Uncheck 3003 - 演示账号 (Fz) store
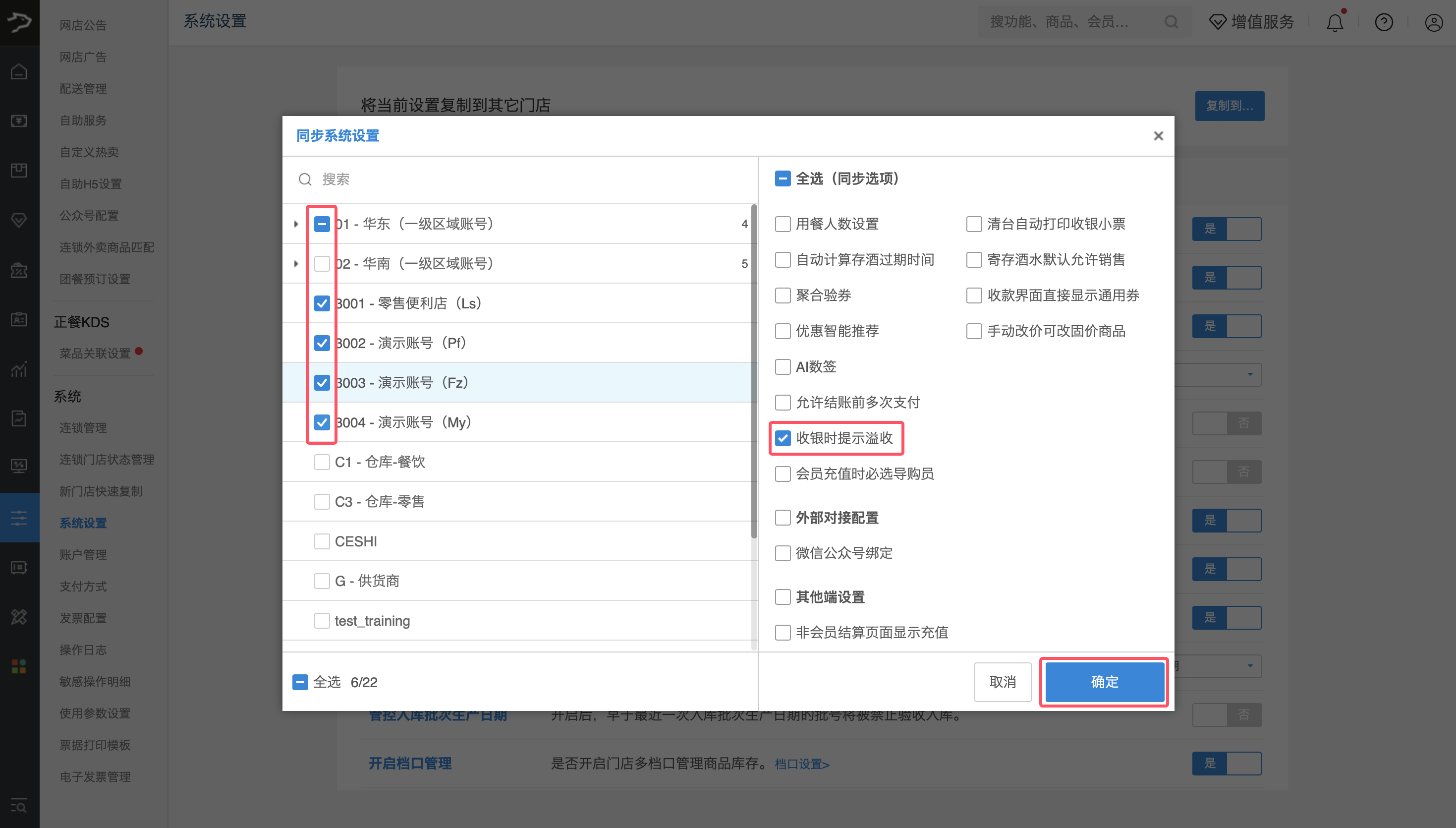This screenshot has width=1456, height=828. point(322,383)
